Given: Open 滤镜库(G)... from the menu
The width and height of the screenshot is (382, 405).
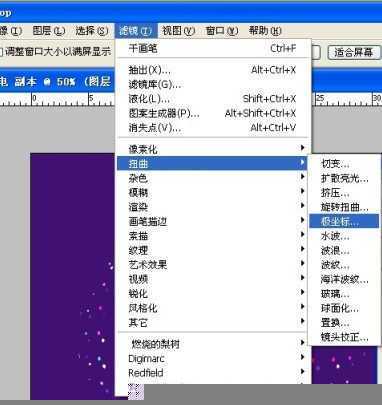Looking at the screenshot, I should point(212,84).
